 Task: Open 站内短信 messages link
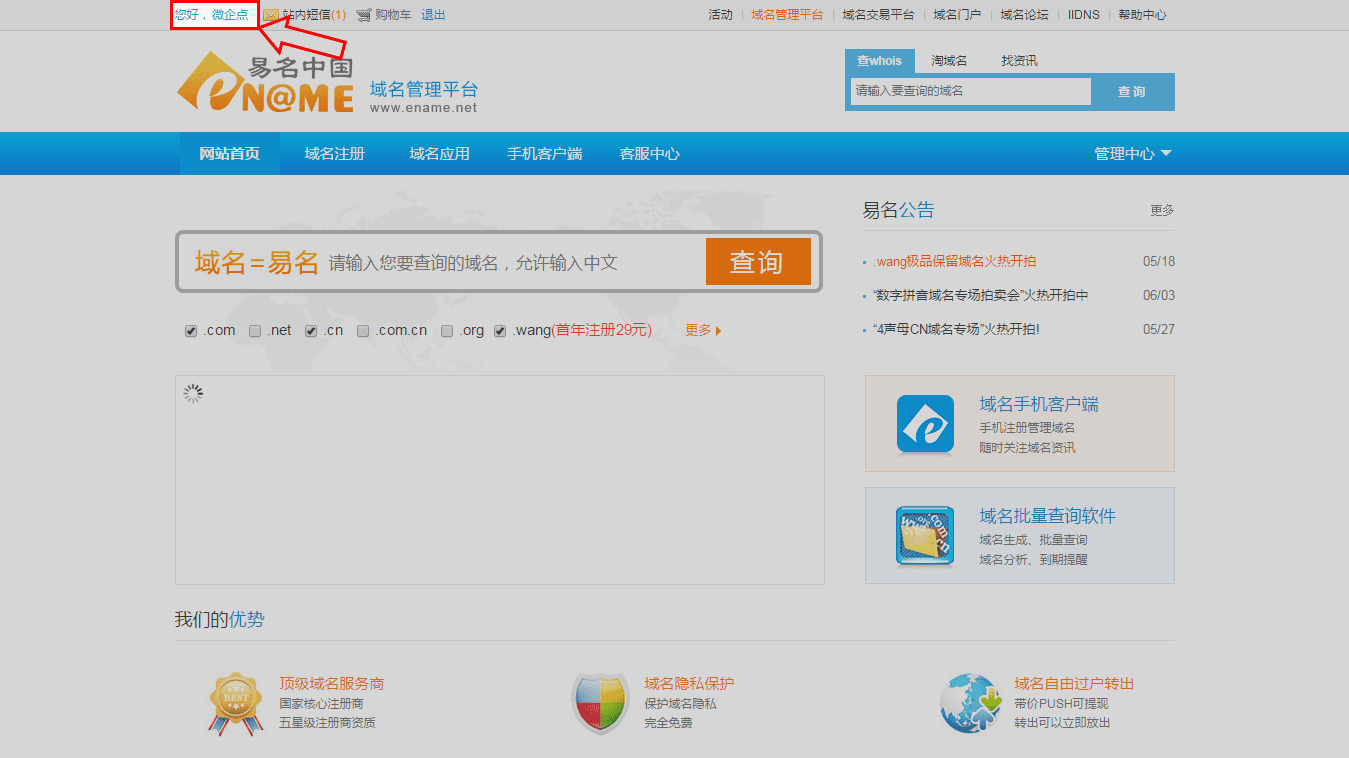(314, 15)
